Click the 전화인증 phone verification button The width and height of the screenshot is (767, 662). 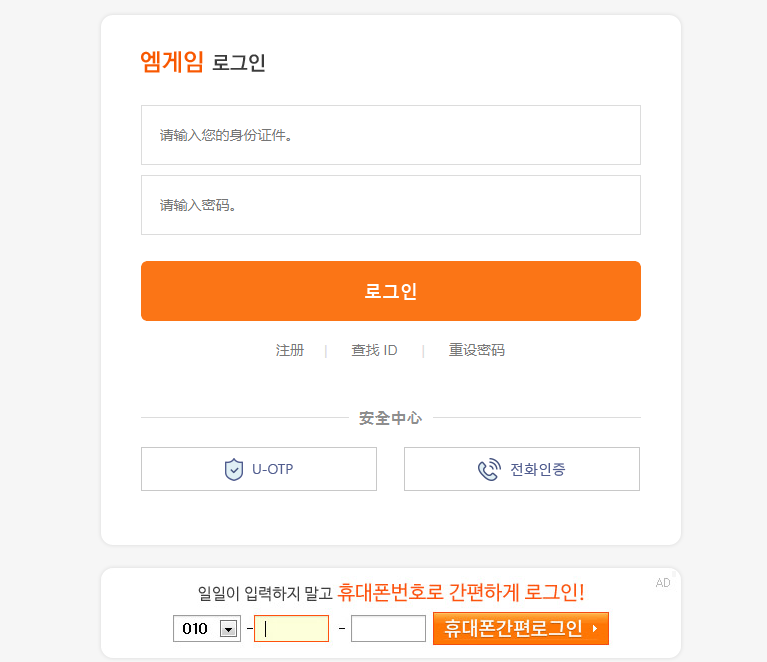522,469
